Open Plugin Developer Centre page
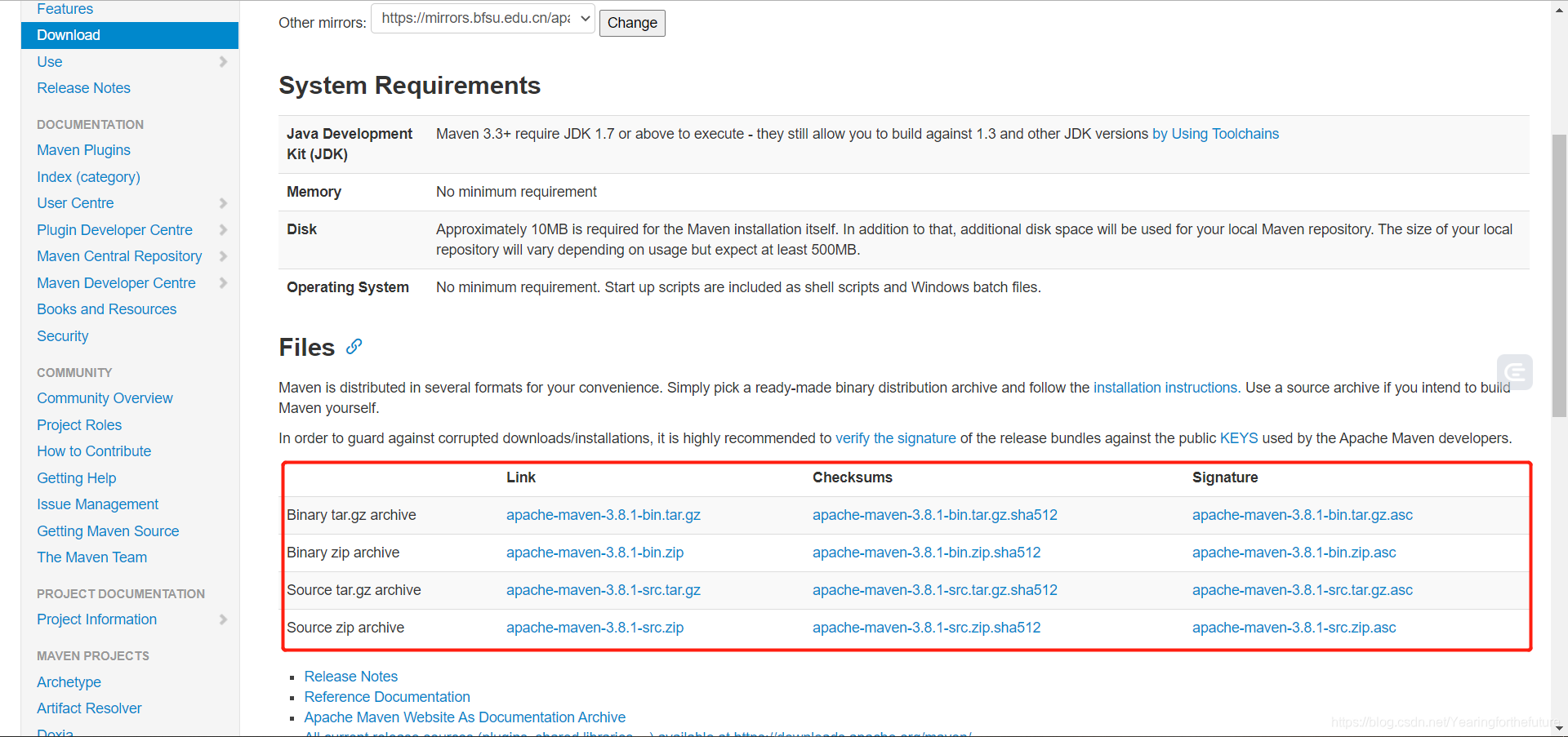 coord(114,230)
